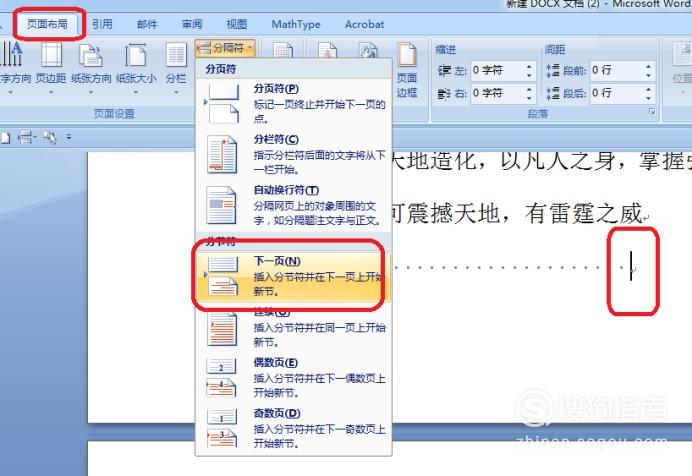Collapse the 分隔符 breaks dropdown
Viewport: 692px width, 476px height.
(x=225, y=48)
